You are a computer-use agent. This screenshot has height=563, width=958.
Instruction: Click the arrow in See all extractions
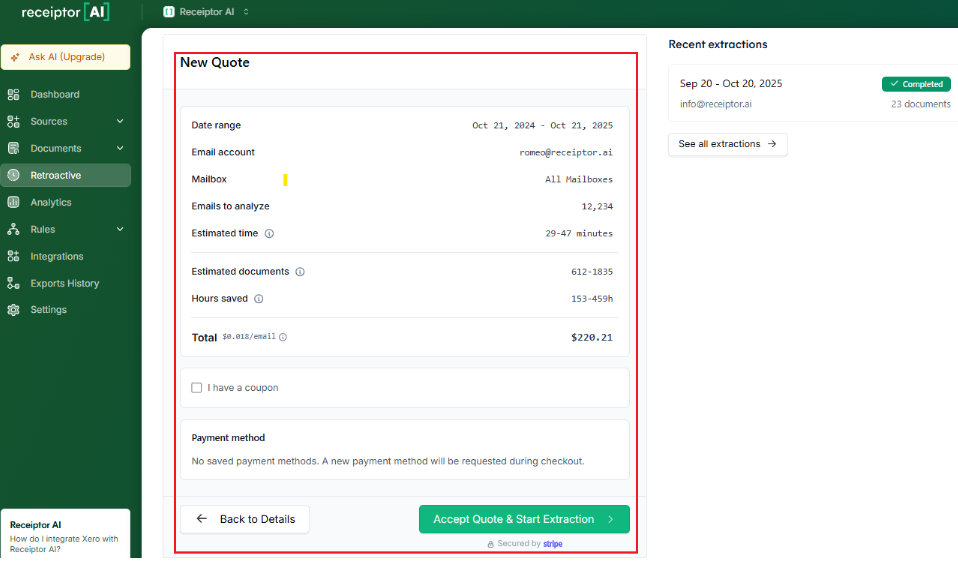[772, 144]
